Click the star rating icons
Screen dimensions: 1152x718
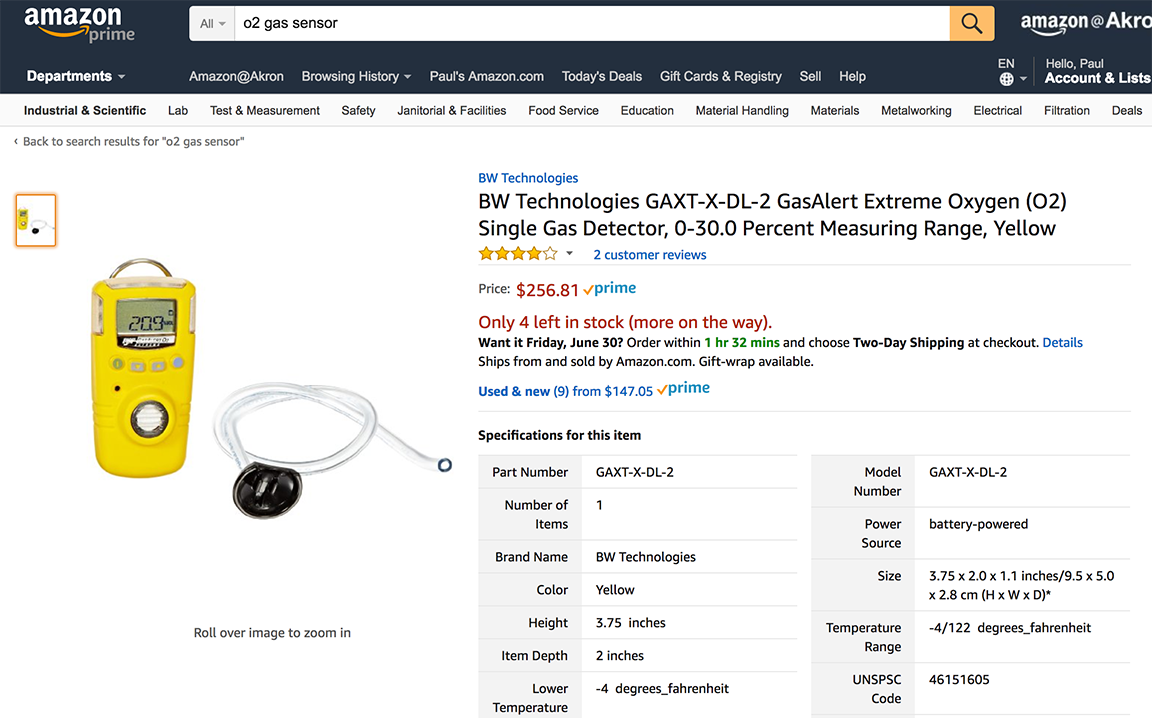pos(517,254)
